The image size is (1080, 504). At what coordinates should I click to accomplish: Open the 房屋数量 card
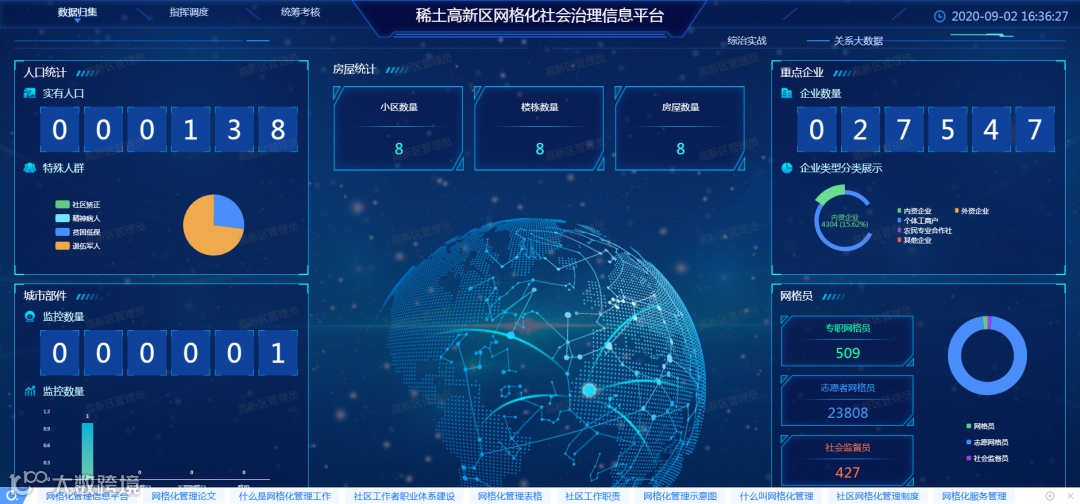[680, 128]
